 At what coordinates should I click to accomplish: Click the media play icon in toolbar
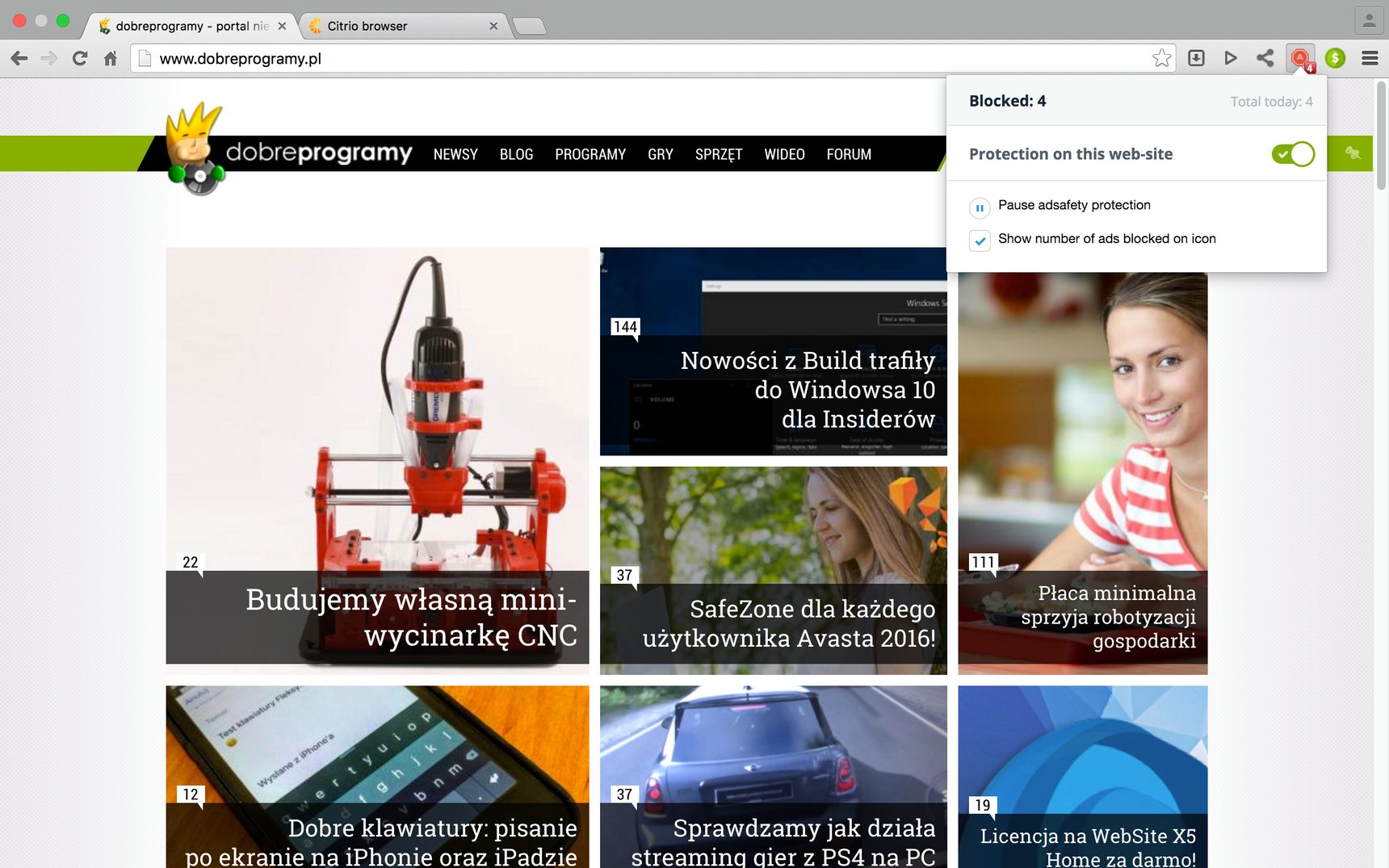[1230, 58]
